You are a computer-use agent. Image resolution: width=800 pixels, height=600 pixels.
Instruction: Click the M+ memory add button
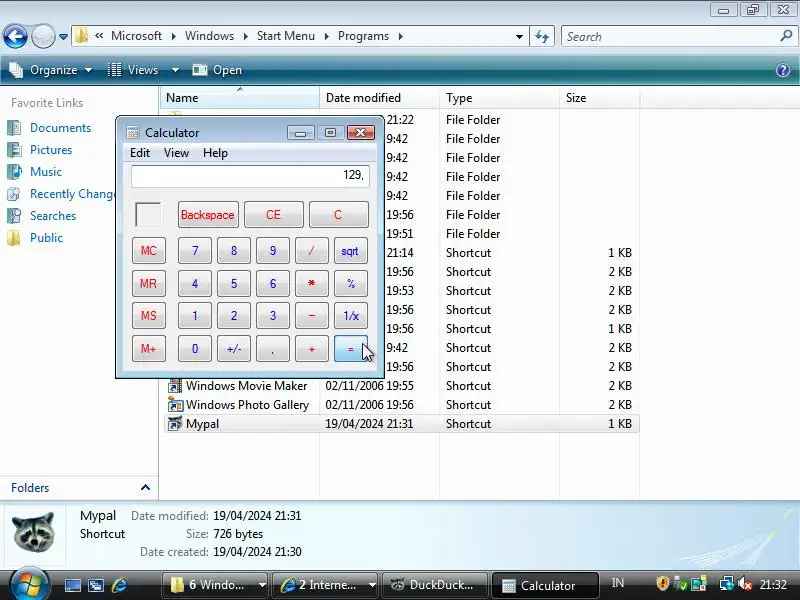pos(148,348)
